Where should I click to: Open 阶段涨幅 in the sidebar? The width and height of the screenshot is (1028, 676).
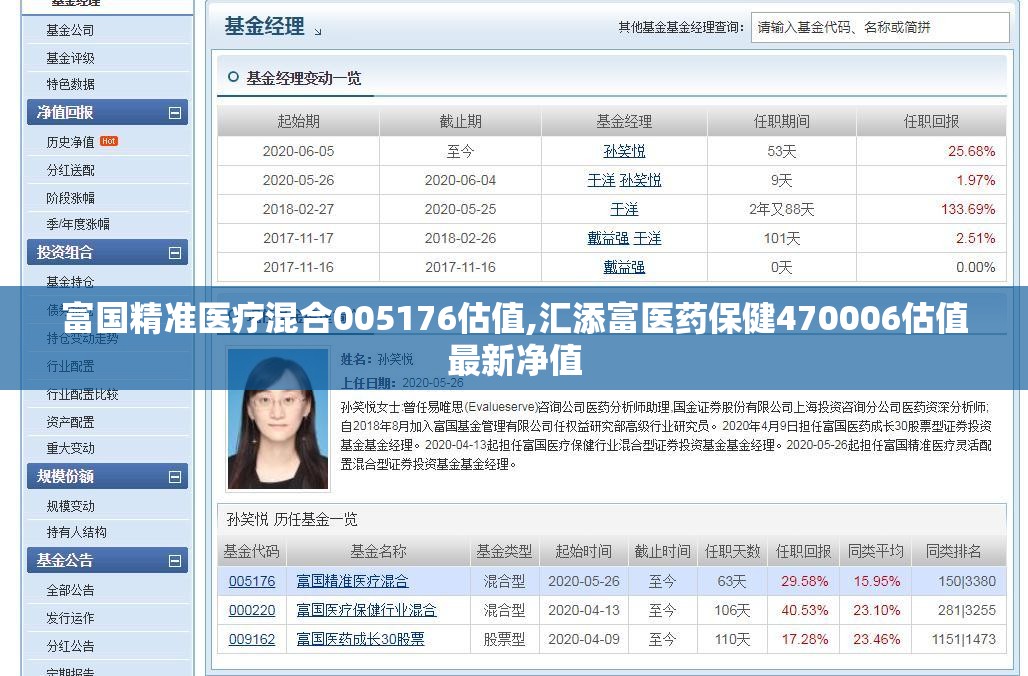tap(70, 198)
